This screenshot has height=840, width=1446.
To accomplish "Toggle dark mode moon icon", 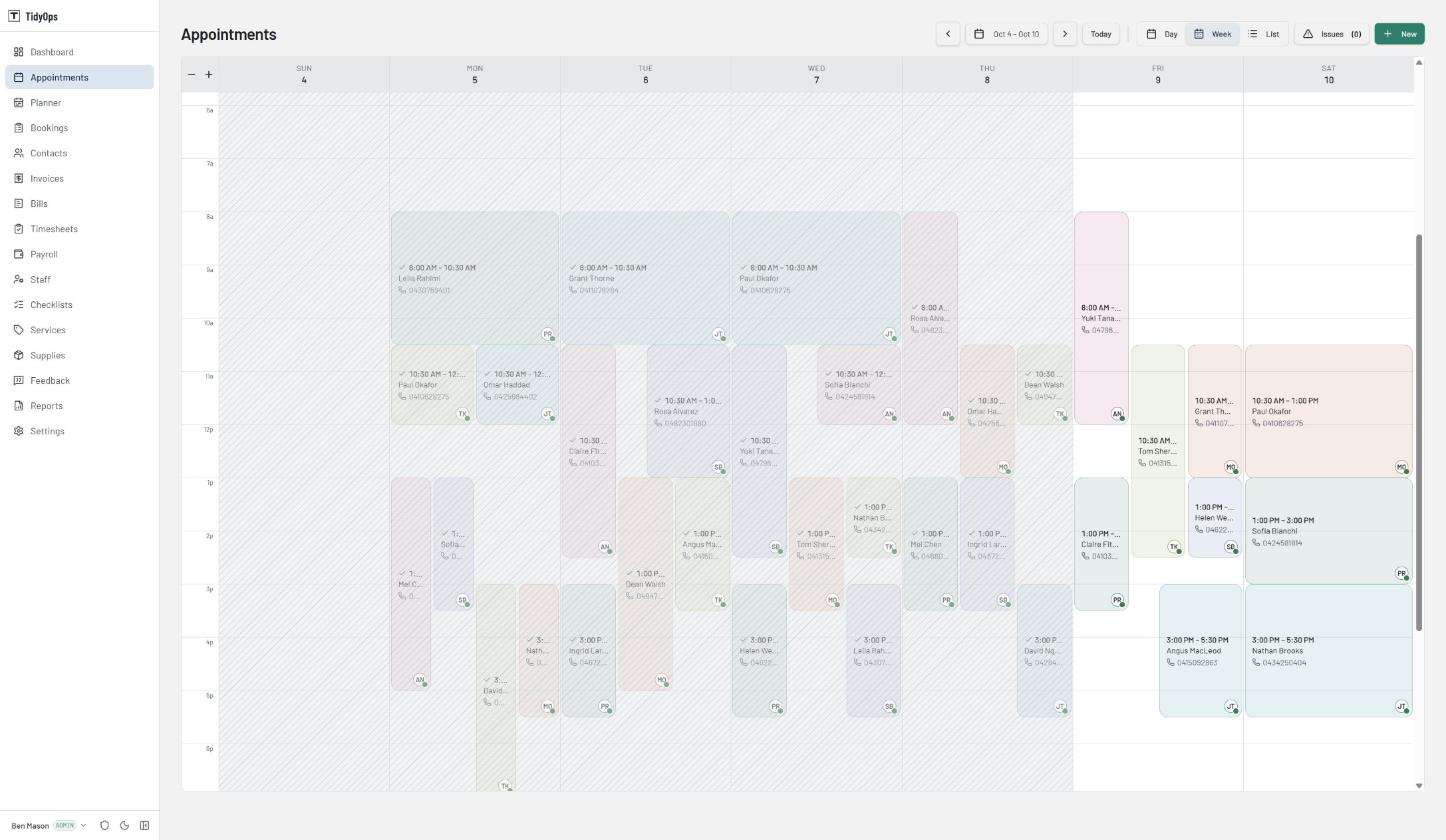I will click(x=124, y=826).
